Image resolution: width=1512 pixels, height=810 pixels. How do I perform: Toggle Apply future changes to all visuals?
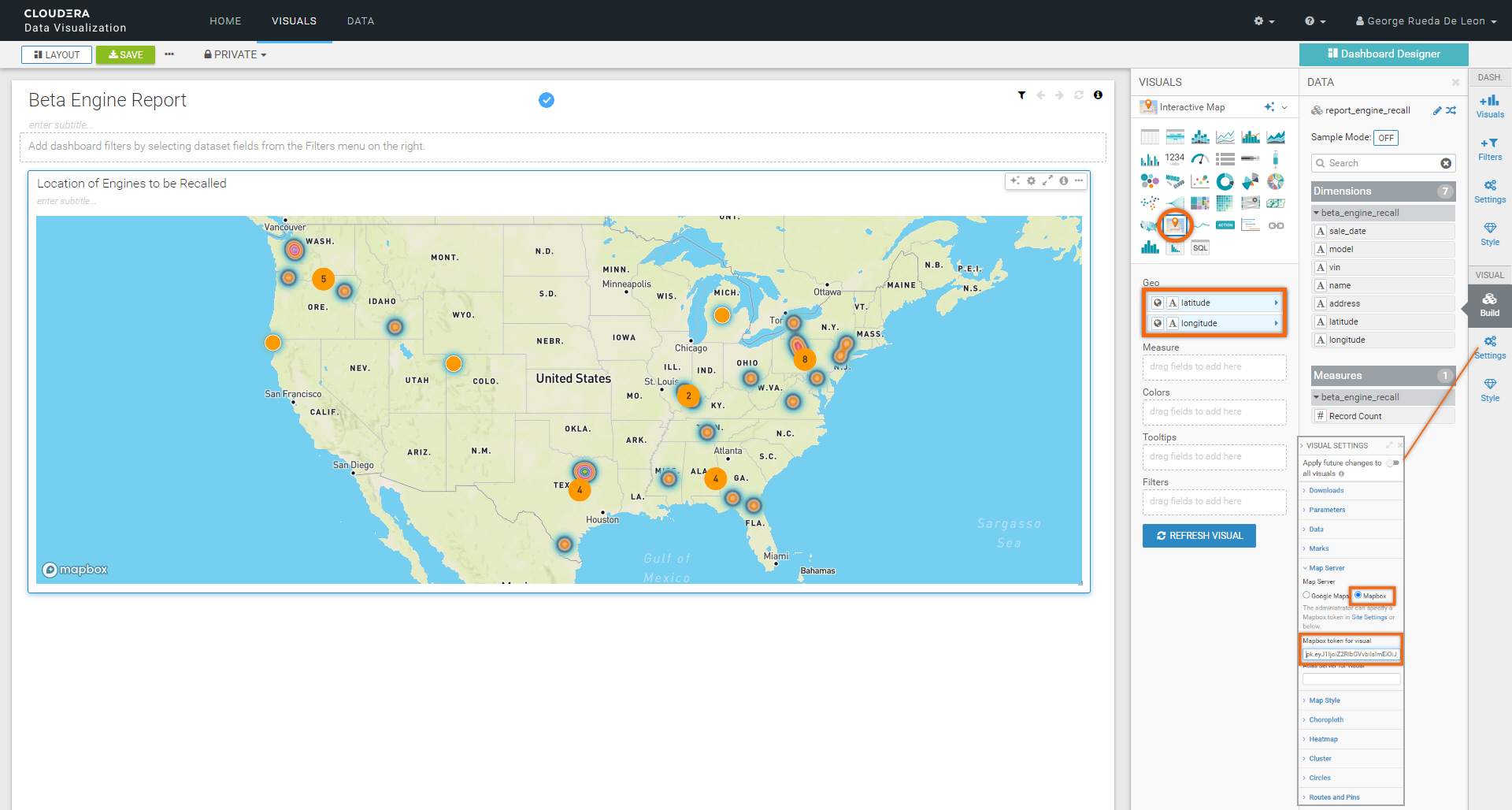click(1394, 463)
